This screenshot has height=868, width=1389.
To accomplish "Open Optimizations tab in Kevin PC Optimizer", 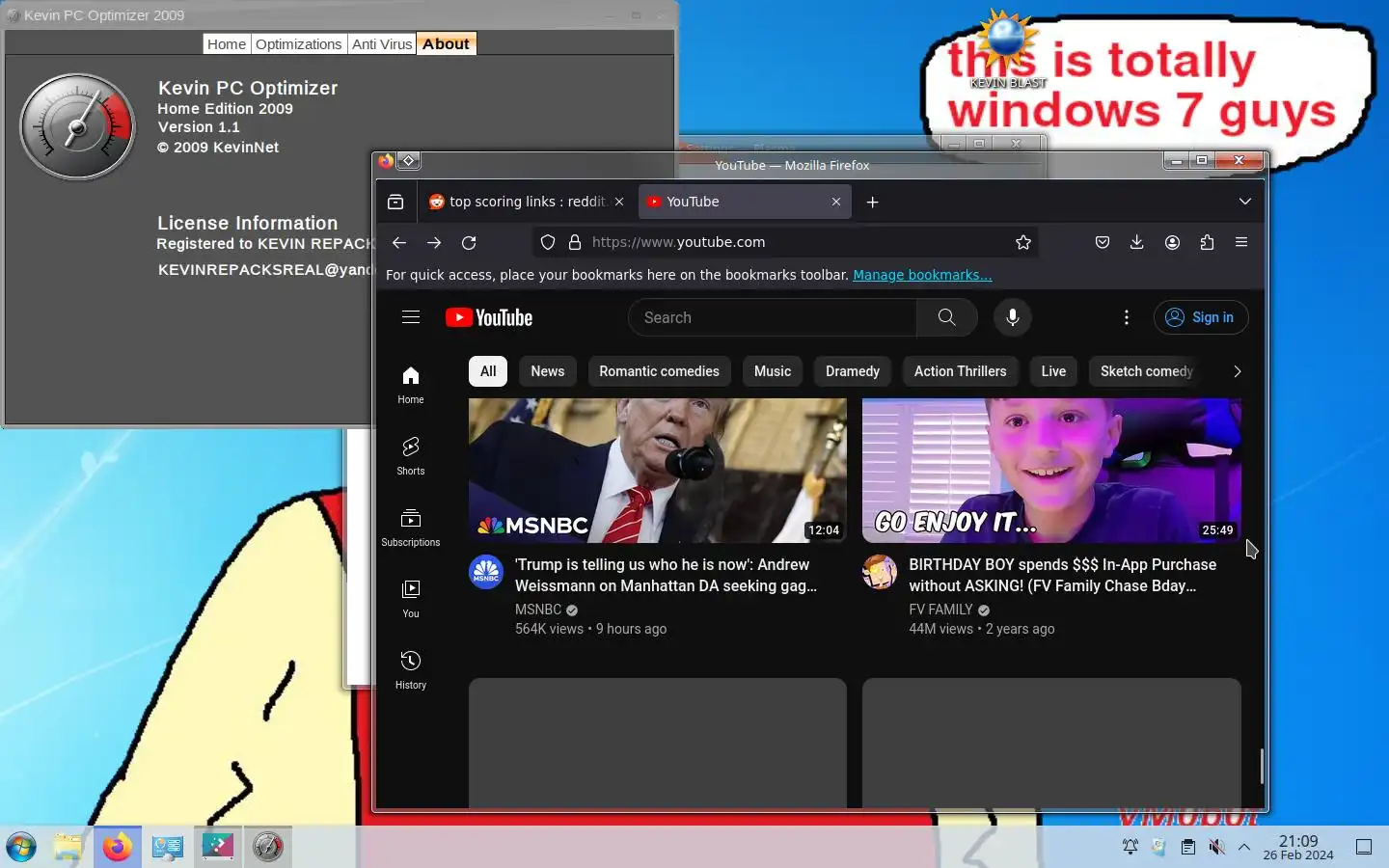I will click(x=299, y=43).
